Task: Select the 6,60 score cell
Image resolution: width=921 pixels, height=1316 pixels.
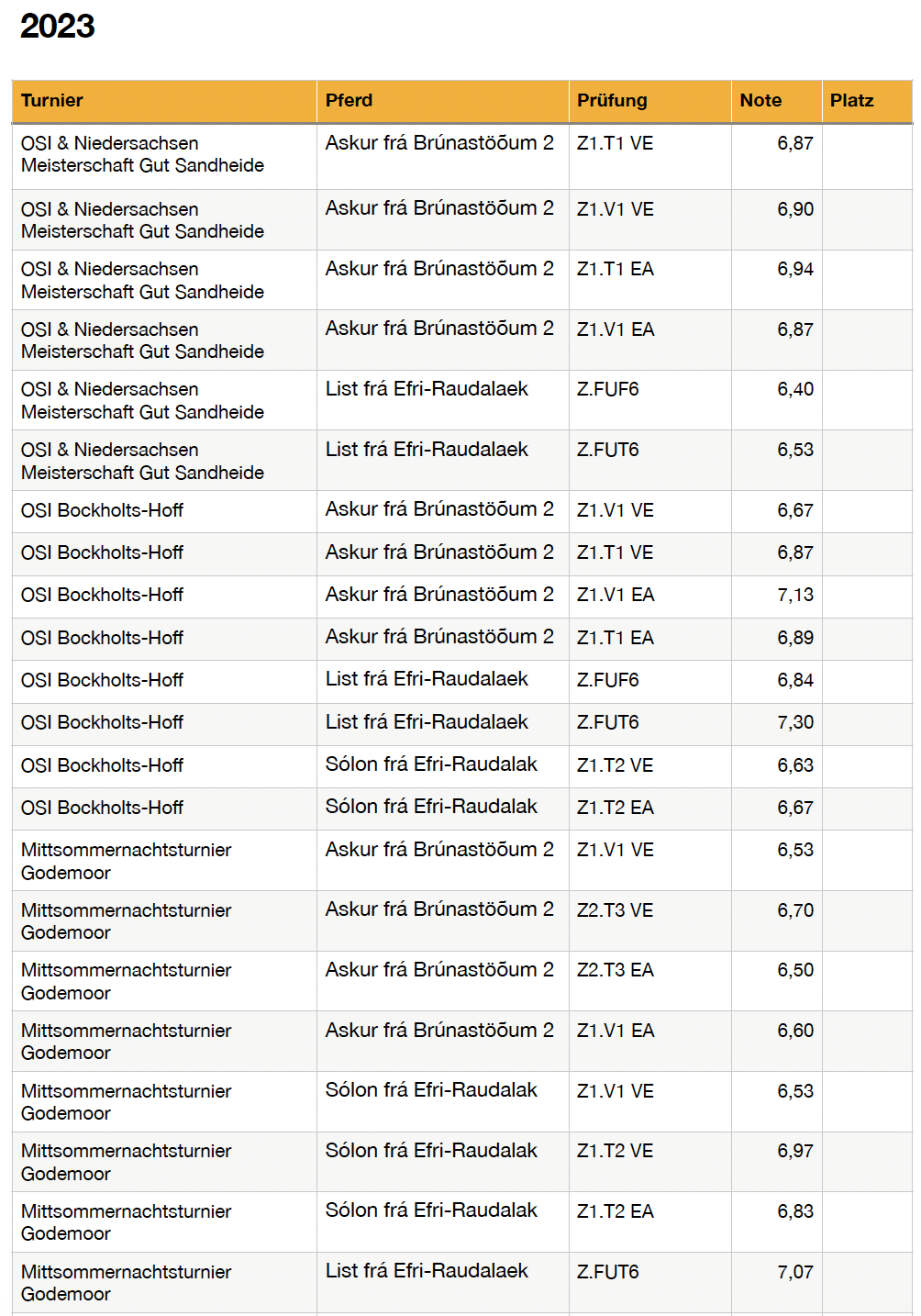Action: click(794, 1032)
